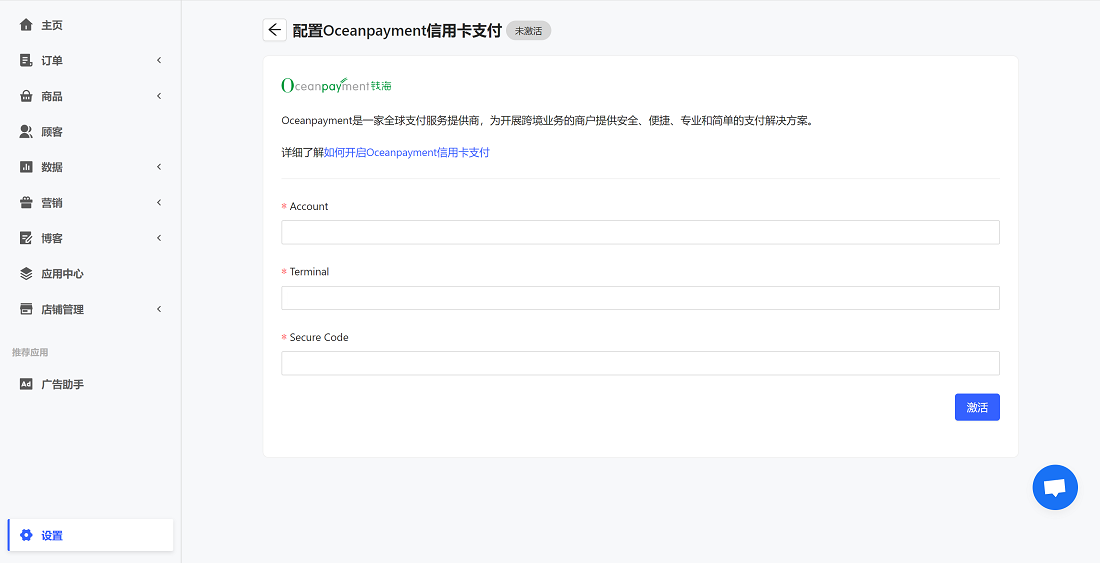
Task: Expand the 店铺管理 submenu chevron
Action: [159, 309]
